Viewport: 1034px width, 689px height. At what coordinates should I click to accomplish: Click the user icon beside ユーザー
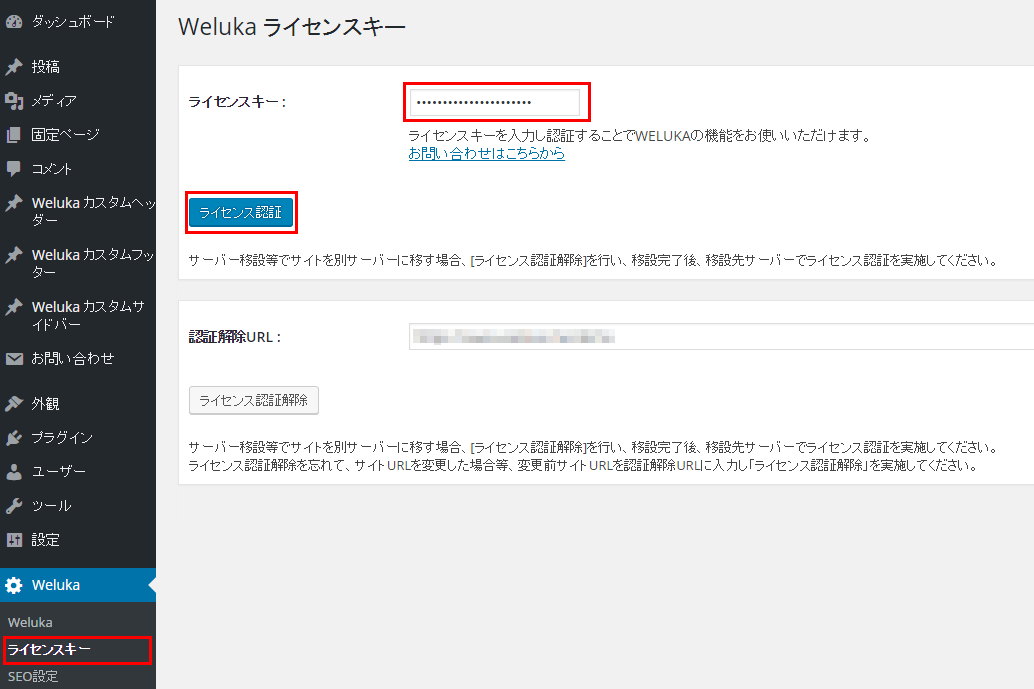(x=14, y=471)
